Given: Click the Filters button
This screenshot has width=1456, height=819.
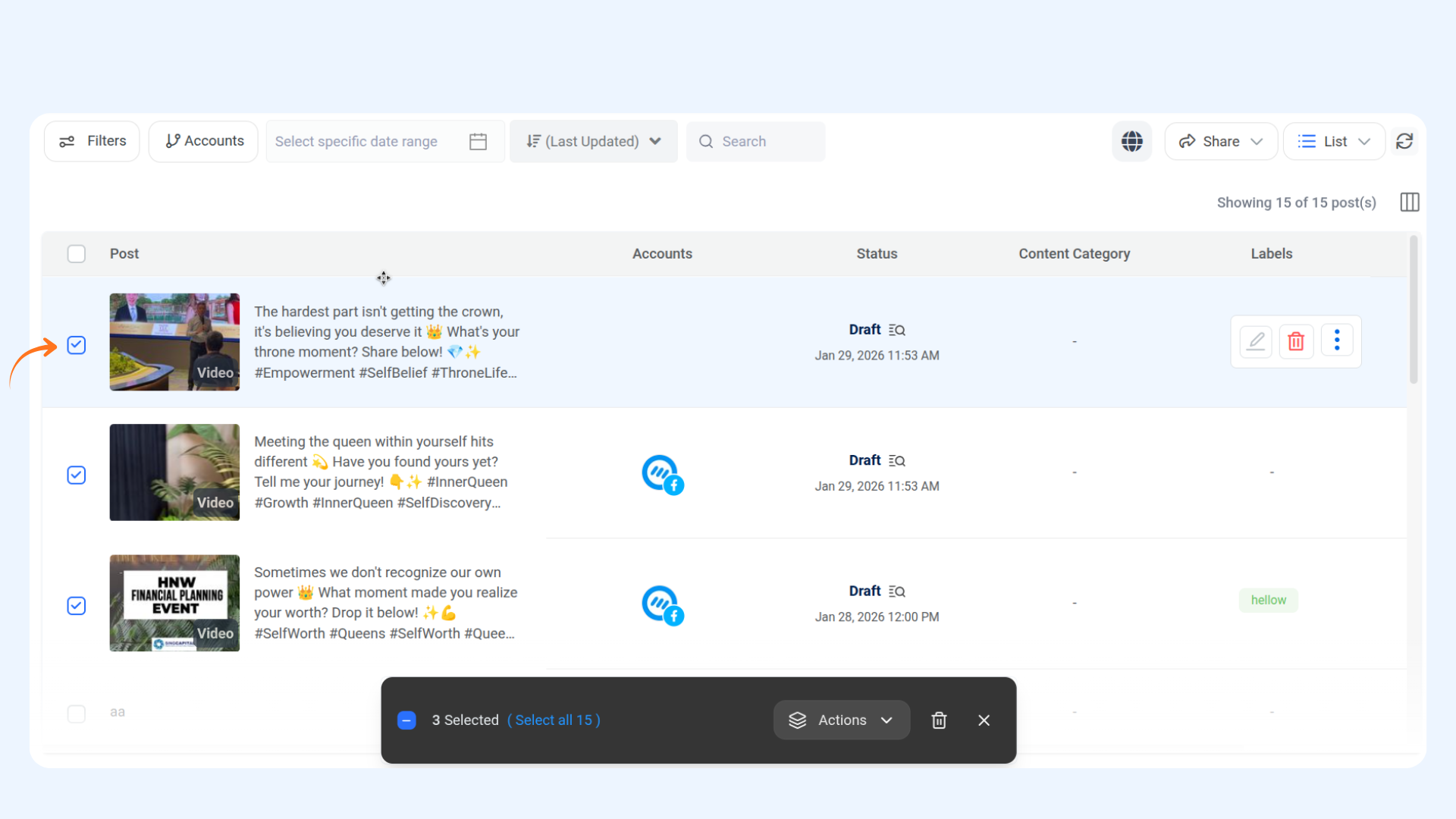Looking at the screenshot, I should [x=92, y=141].
